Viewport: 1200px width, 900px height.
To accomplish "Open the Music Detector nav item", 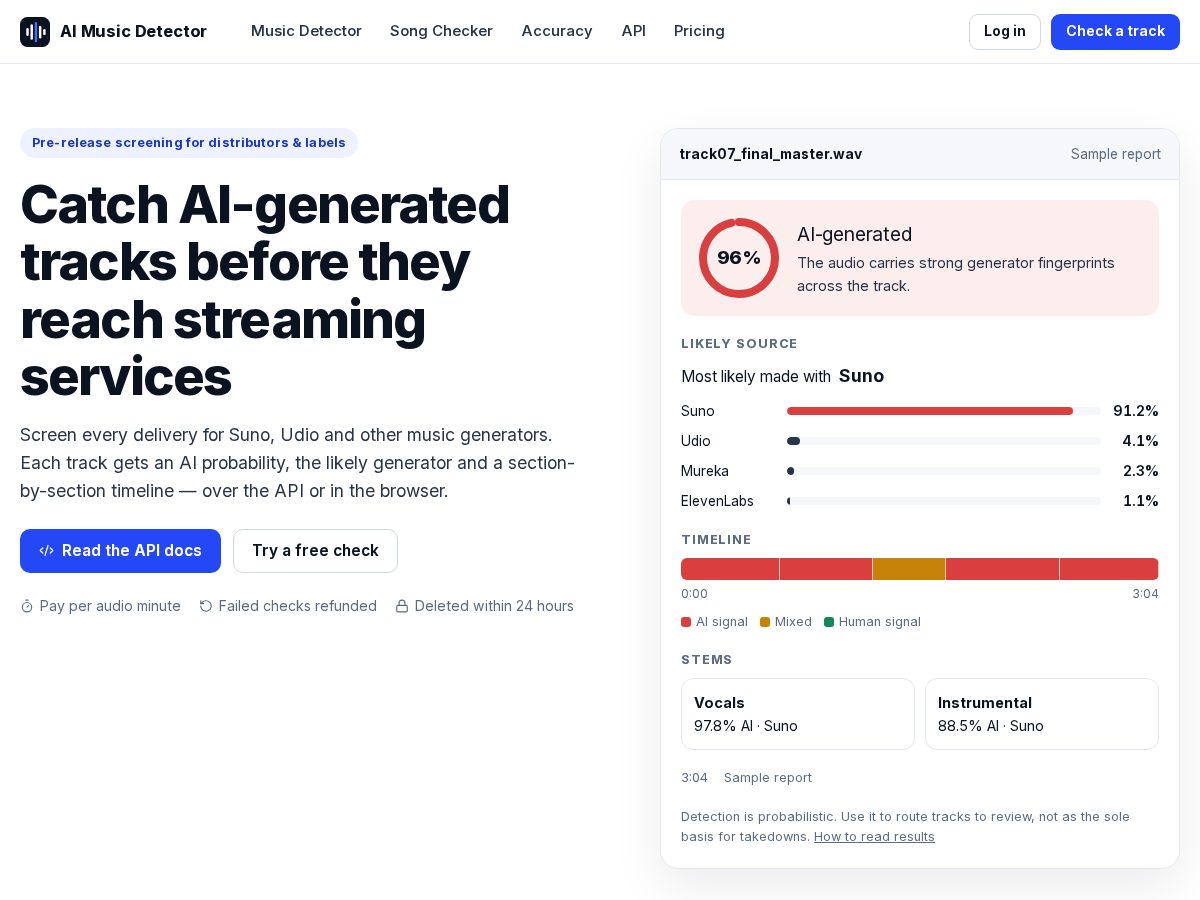I will point(306,31).
